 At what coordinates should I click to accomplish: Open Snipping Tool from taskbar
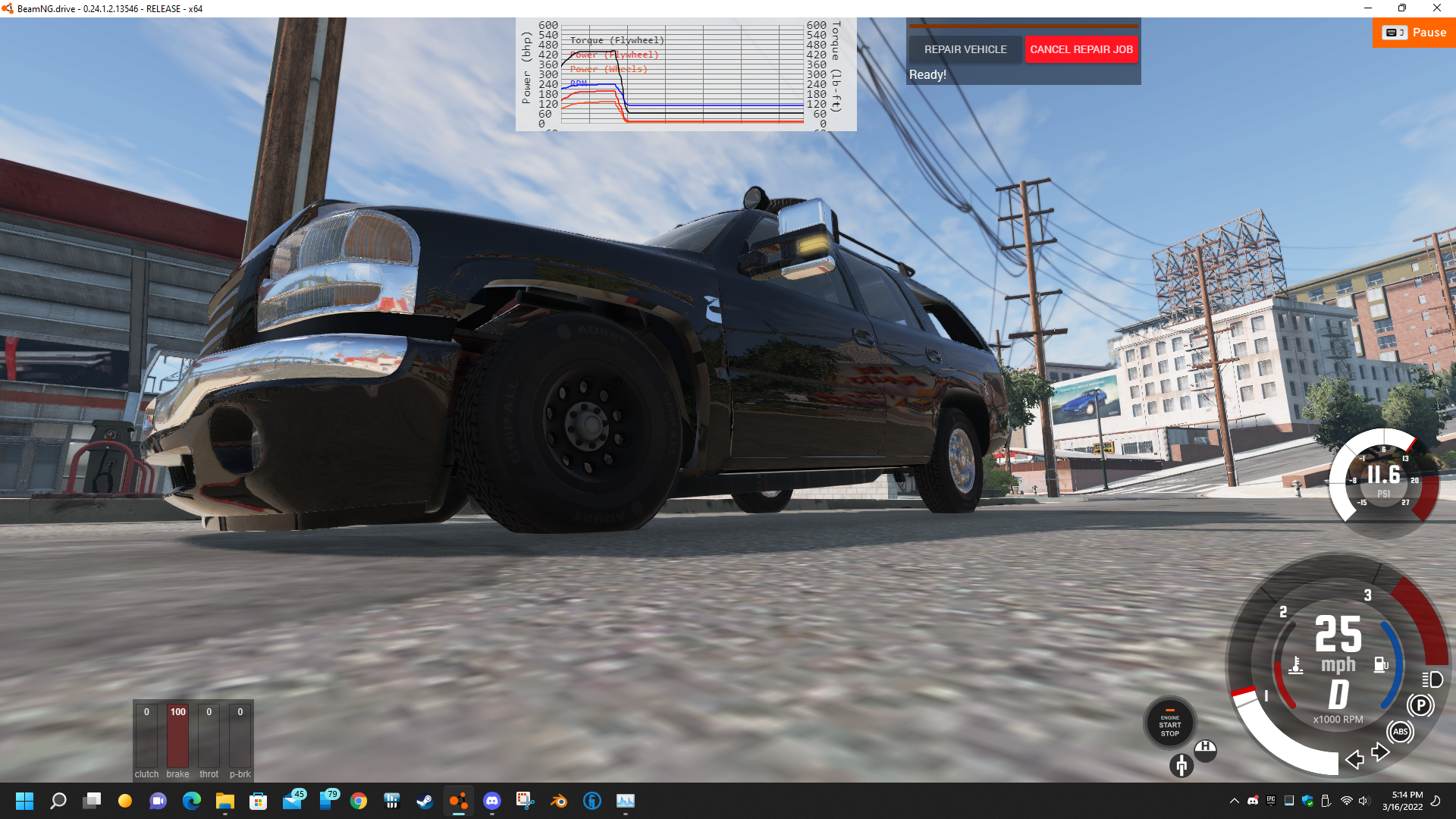[525, 801]
